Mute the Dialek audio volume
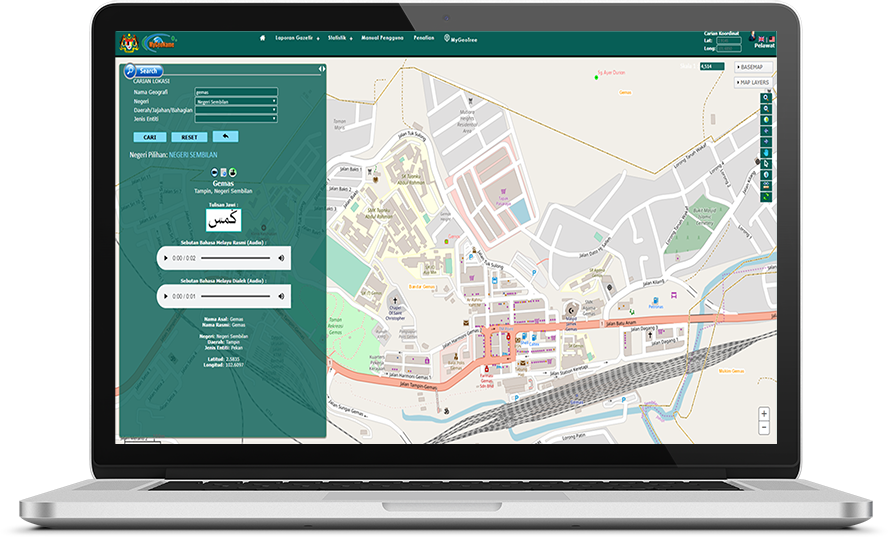Image resolution: width=888 pixels, height=537 pixels. point(281,296)
